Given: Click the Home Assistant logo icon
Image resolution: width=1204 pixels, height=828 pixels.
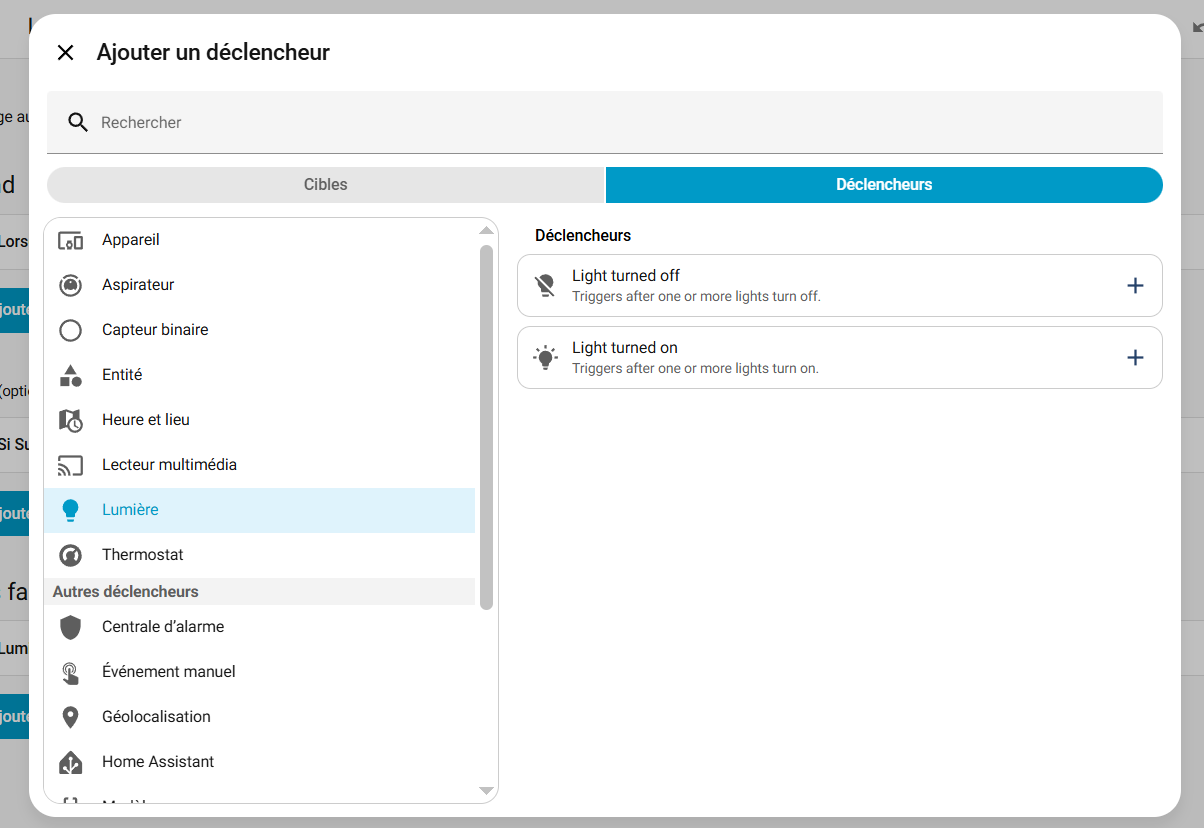Looking at the screenshot, I should coord(70,763).
